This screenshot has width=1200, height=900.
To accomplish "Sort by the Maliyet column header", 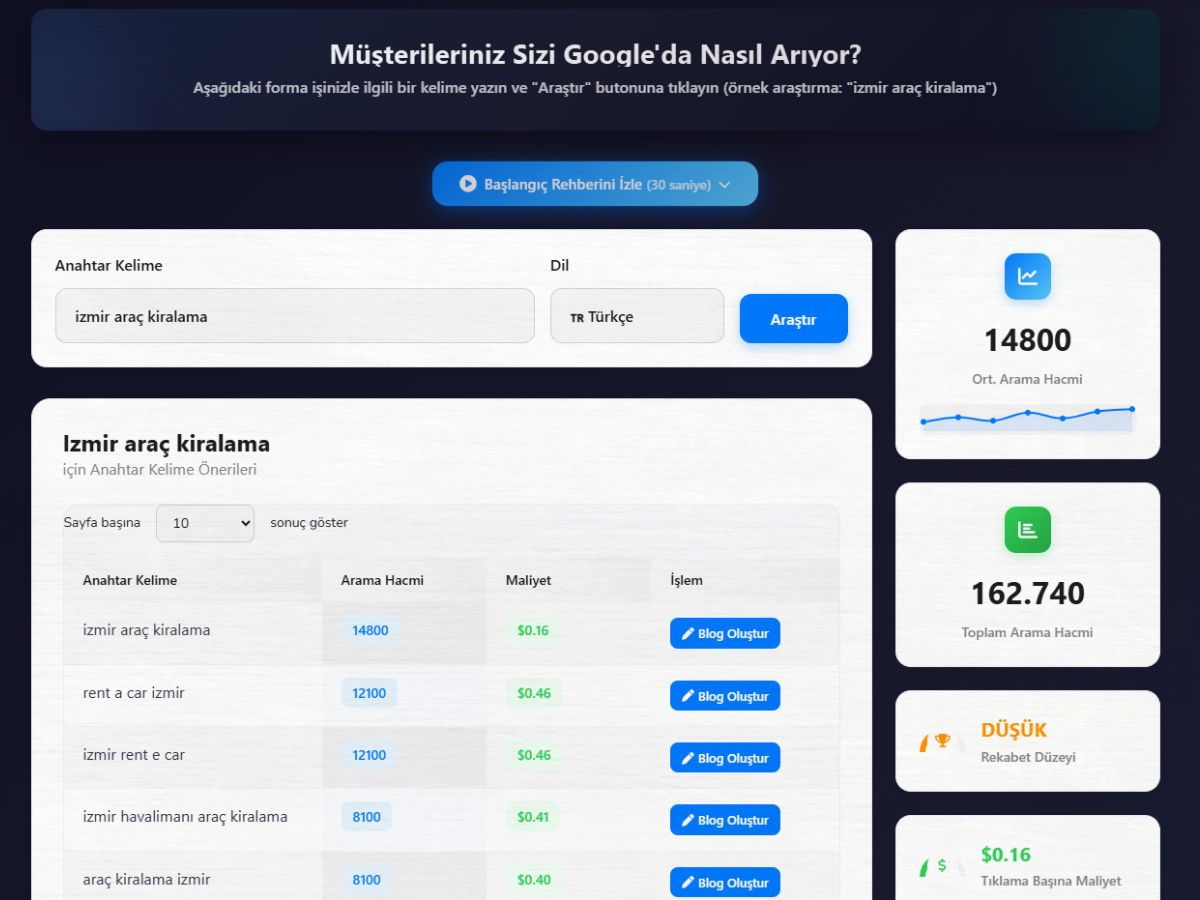I will tap(528, 580).
